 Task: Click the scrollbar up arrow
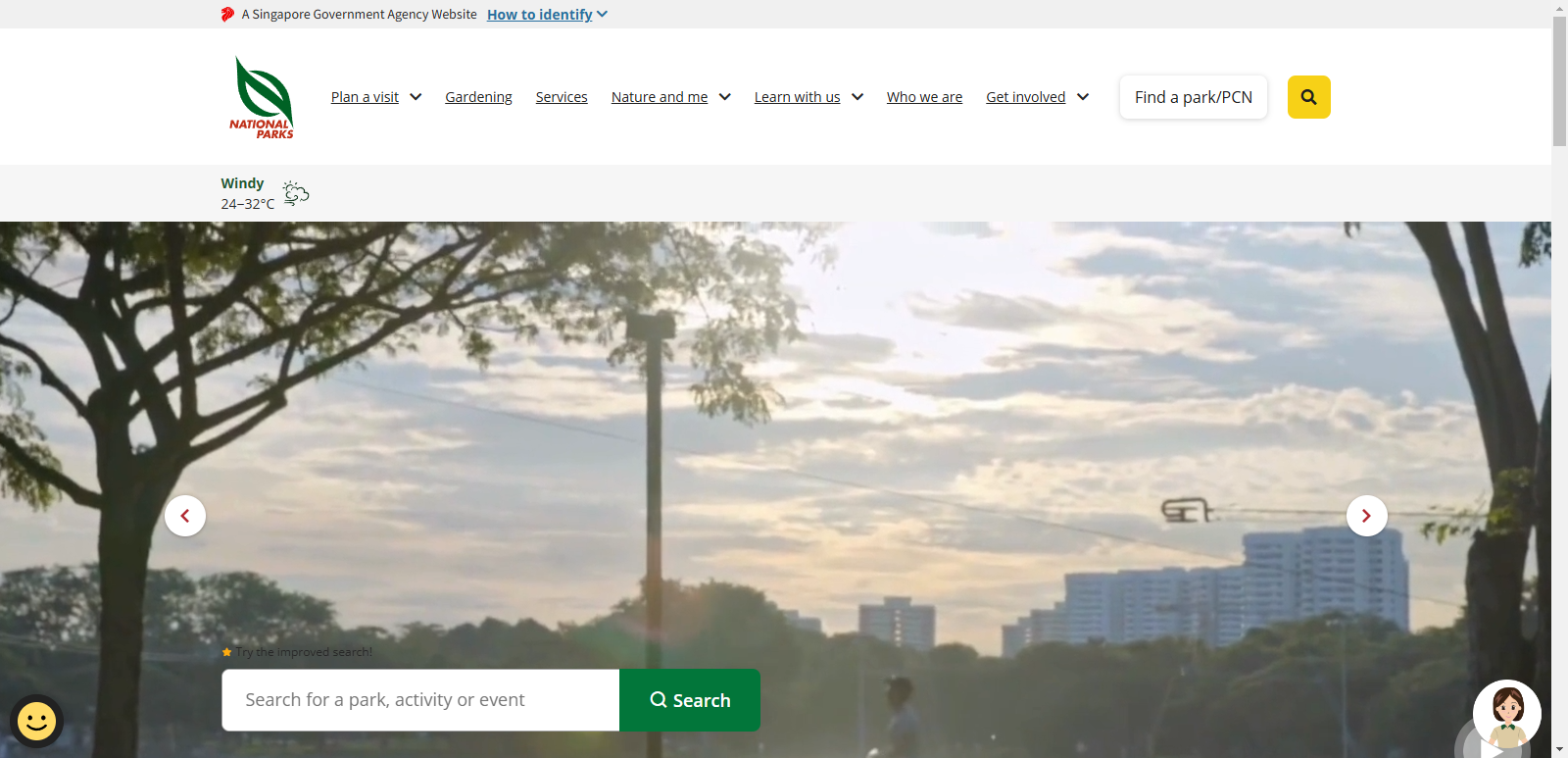(1559, 8)
